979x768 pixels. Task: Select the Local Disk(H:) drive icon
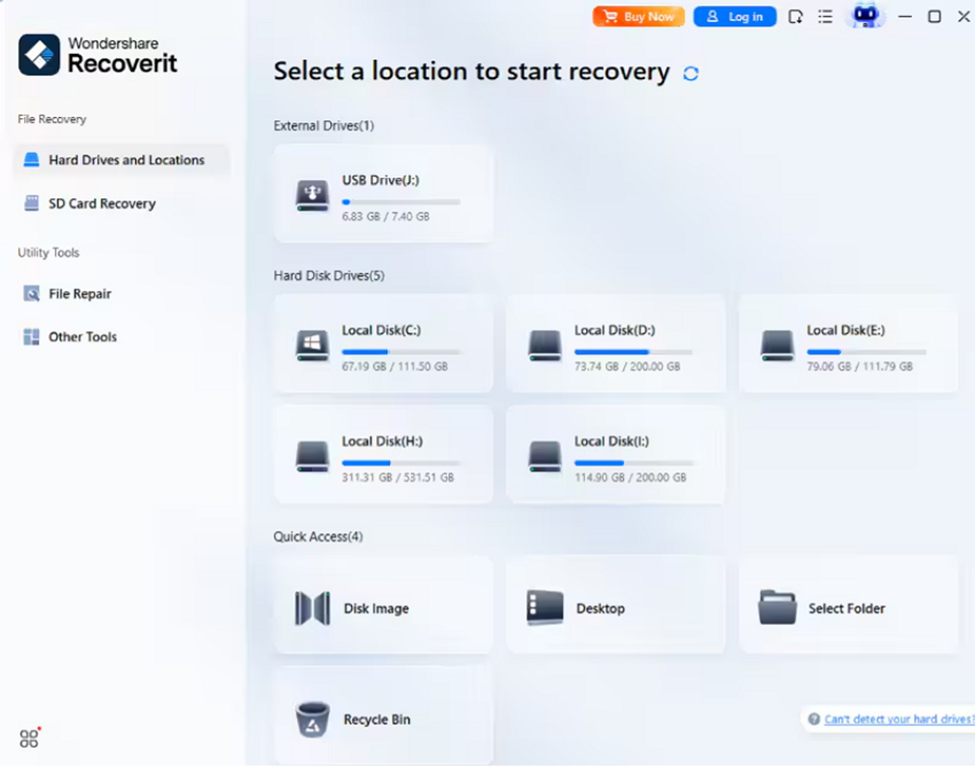[x=313, y=458]
